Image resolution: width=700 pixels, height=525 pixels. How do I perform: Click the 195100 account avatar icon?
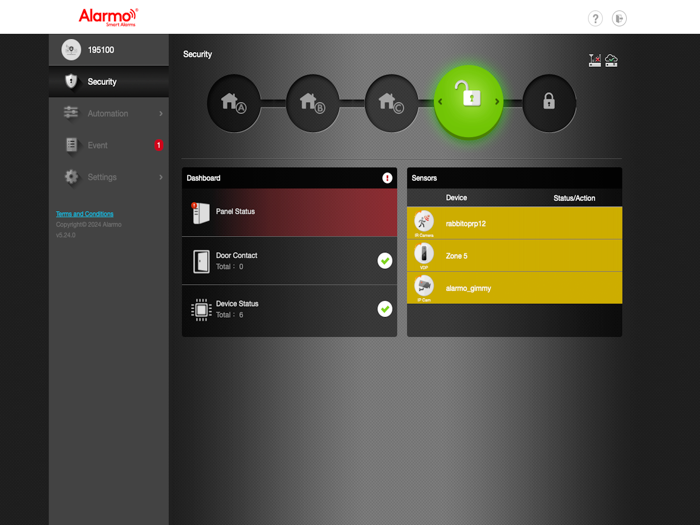(x=71, y=50)
